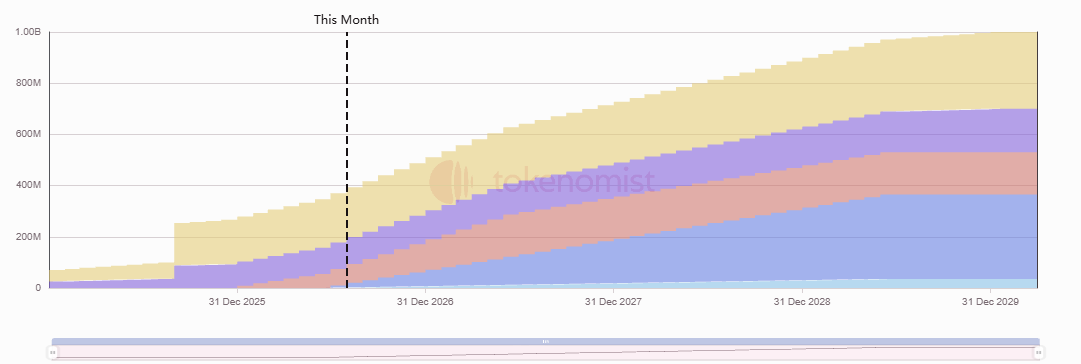Click the 600M y-axis label
The height and width of the screenshot is (364, 1081).
click(30, 134)
